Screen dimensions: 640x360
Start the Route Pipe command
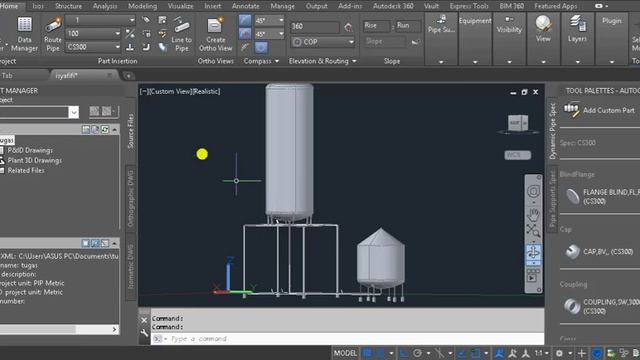[53, 34]
